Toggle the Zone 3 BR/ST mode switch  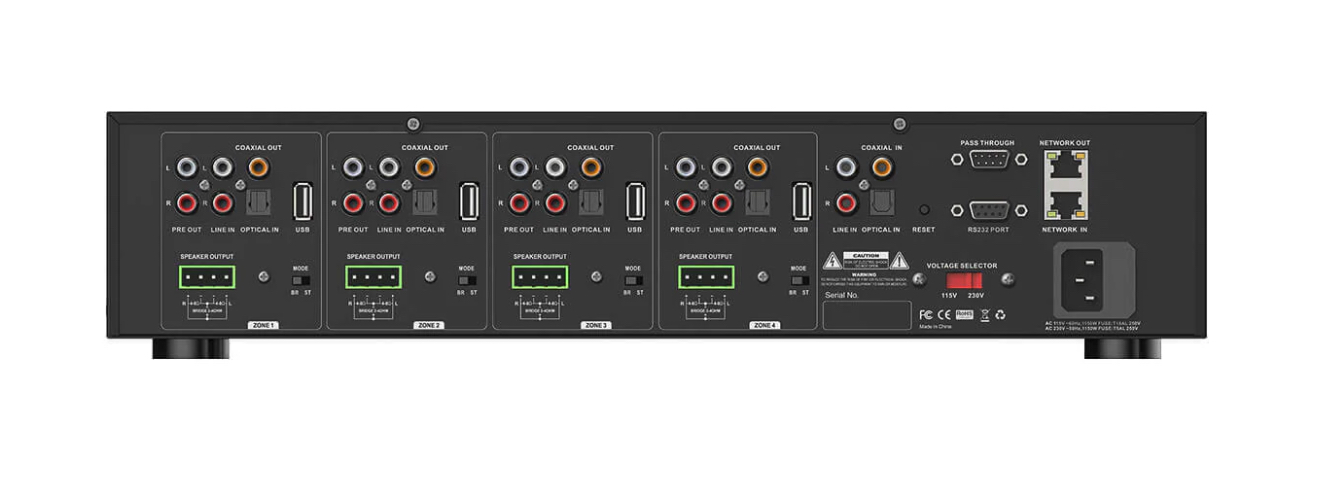click(632, 281)
